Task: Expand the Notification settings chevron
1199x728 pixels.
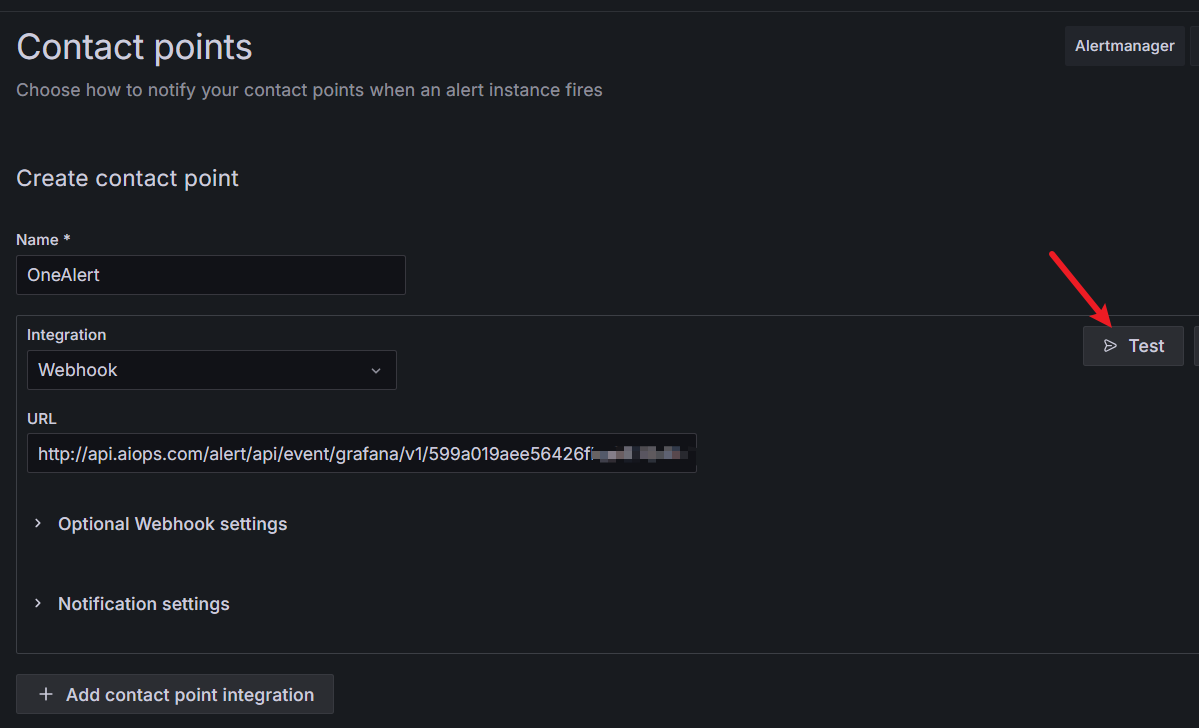Action: (x=38, y=604)
